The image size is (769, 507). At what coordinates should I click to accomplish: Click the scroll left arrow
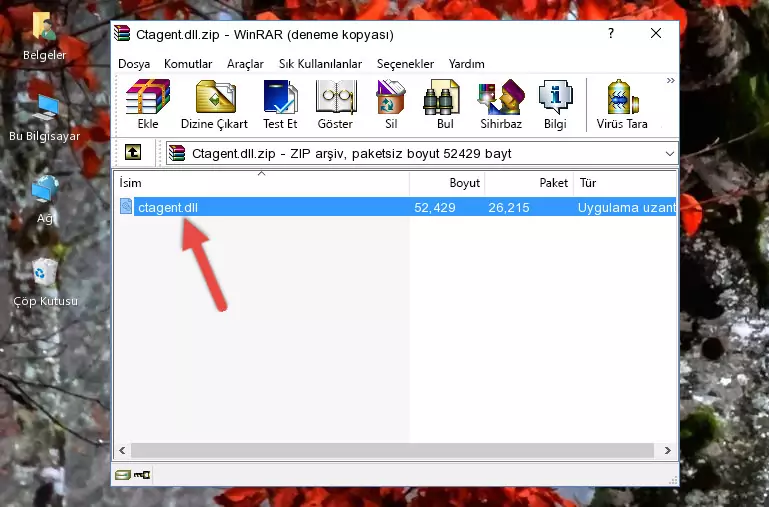123,450
